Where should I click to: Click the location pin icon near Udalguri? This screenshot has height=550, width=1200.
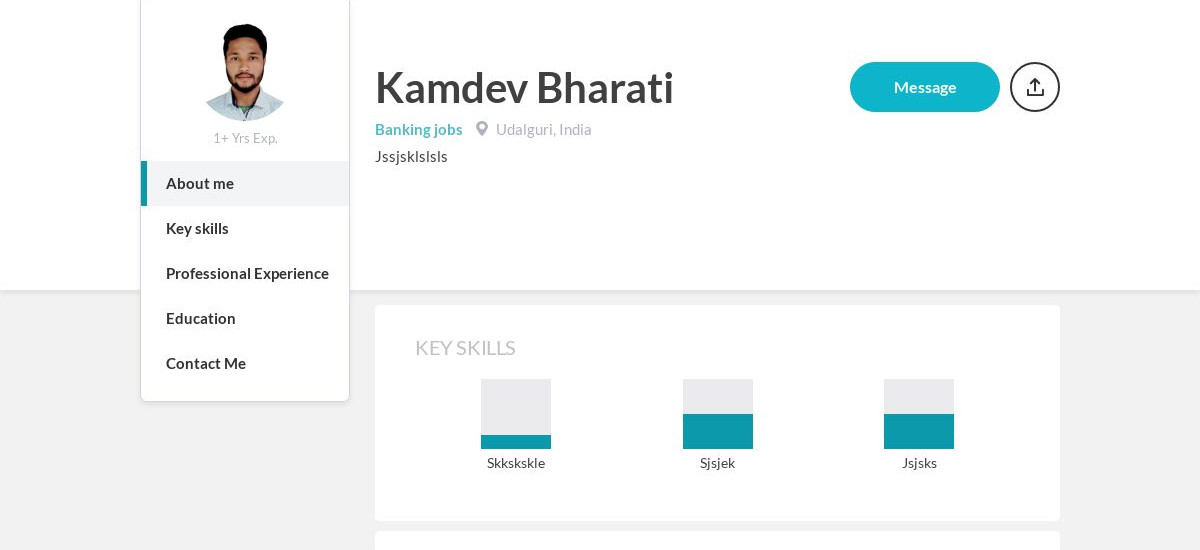pos(482,129)
